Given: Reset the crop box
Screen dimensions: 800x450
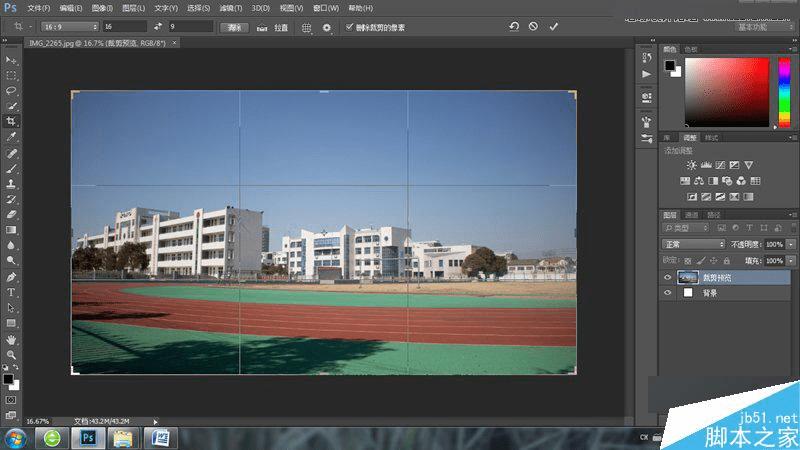Looking at the screenshot, I should pos(514,26).
